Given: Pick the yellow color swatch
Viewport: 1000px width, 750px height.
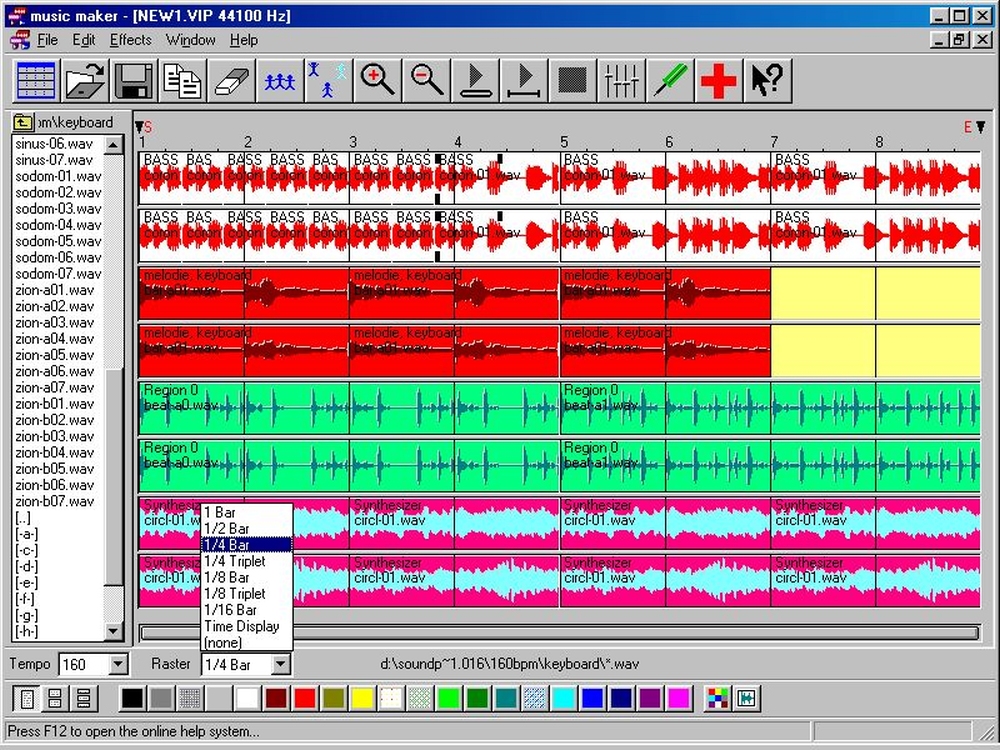Looking at the screenshot, I should [x=361, y=698].
